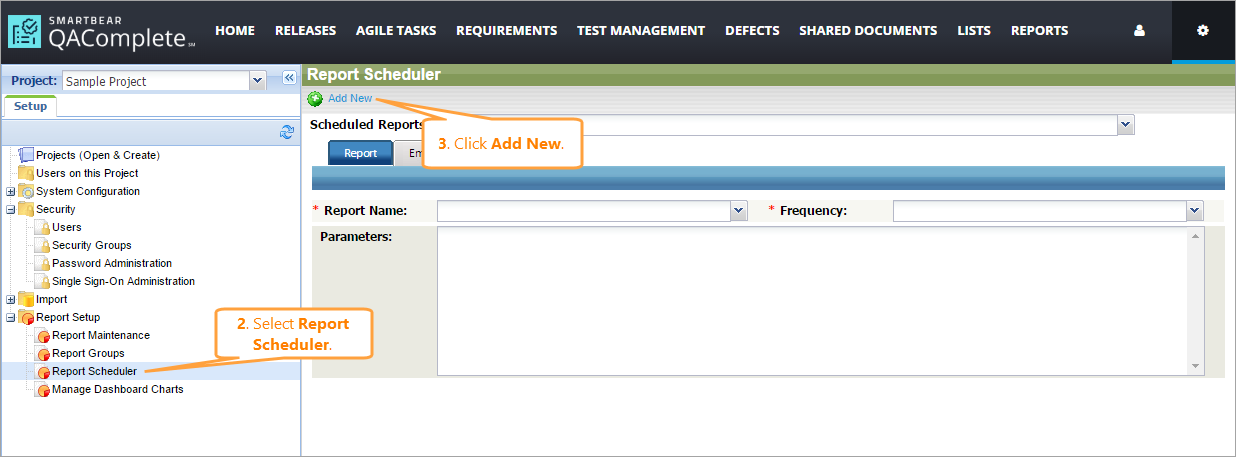Click the Report Setup folder icon

[26, 317]
